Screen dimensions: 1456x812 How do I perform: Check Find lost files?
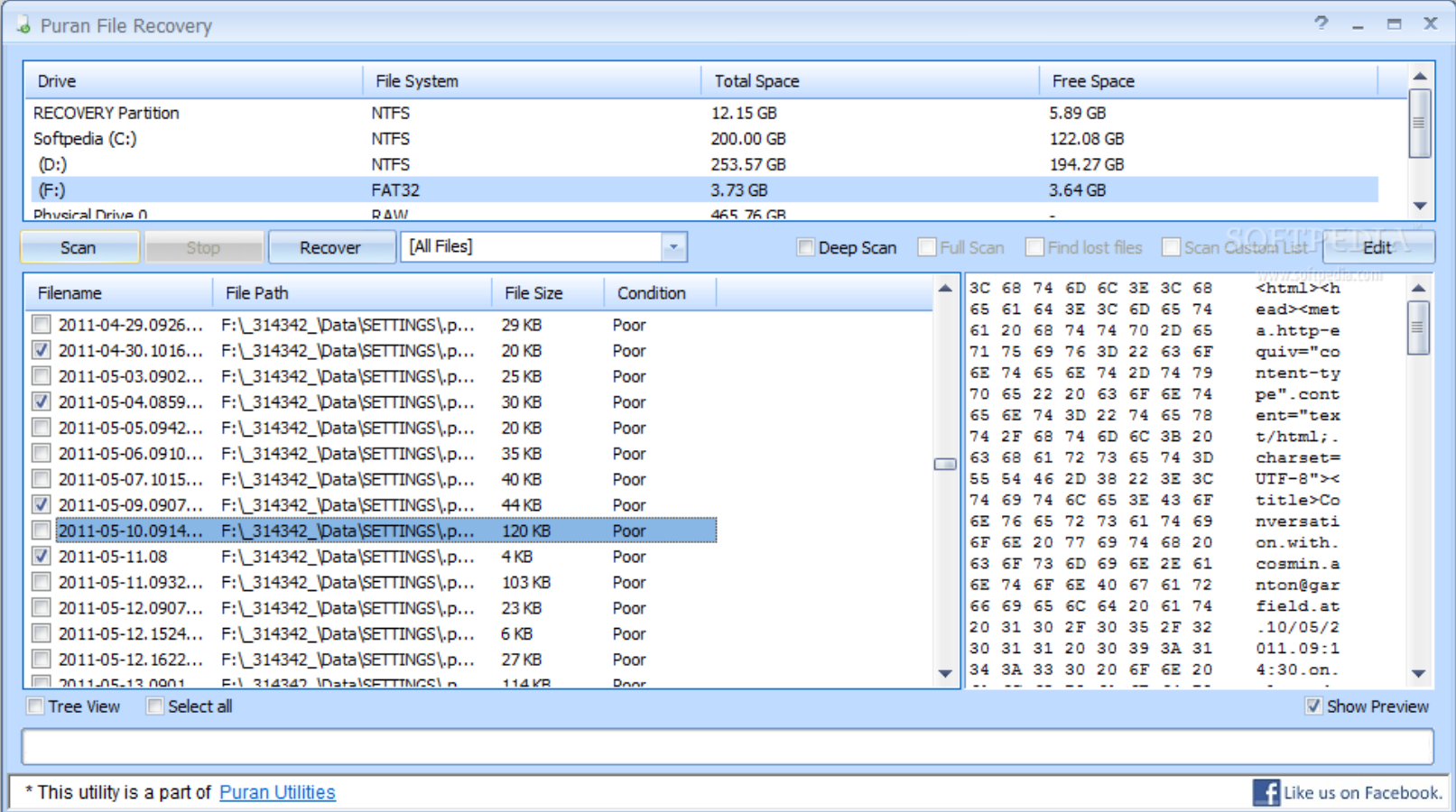pos(1034,246)
